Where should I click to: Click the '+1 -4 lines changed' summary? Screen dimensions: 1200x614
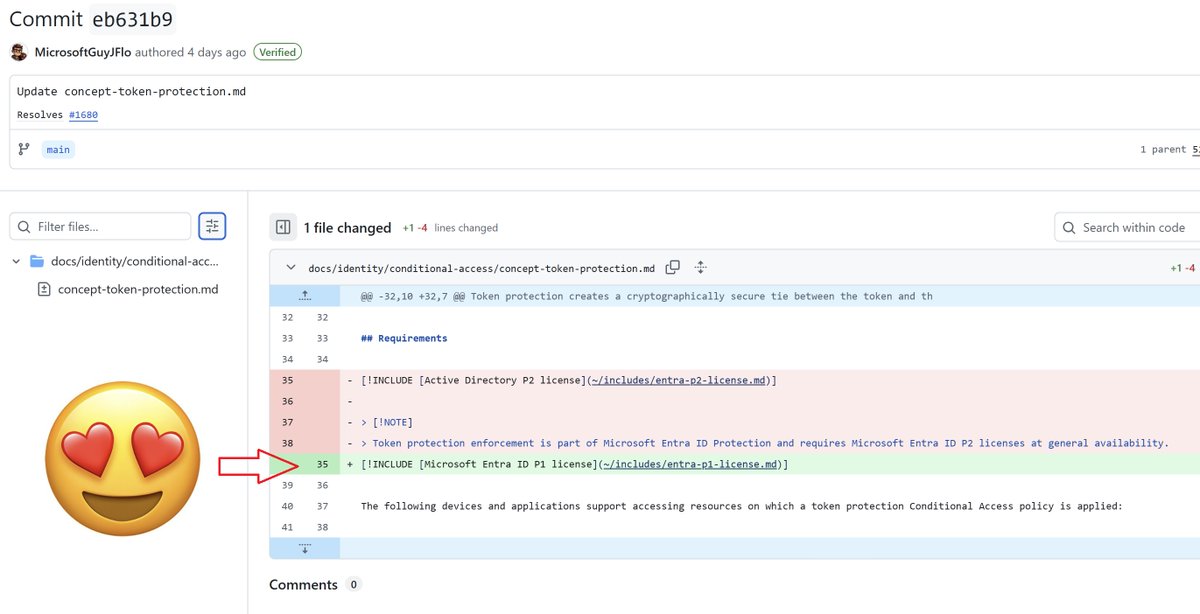click(x=450, y=228)
